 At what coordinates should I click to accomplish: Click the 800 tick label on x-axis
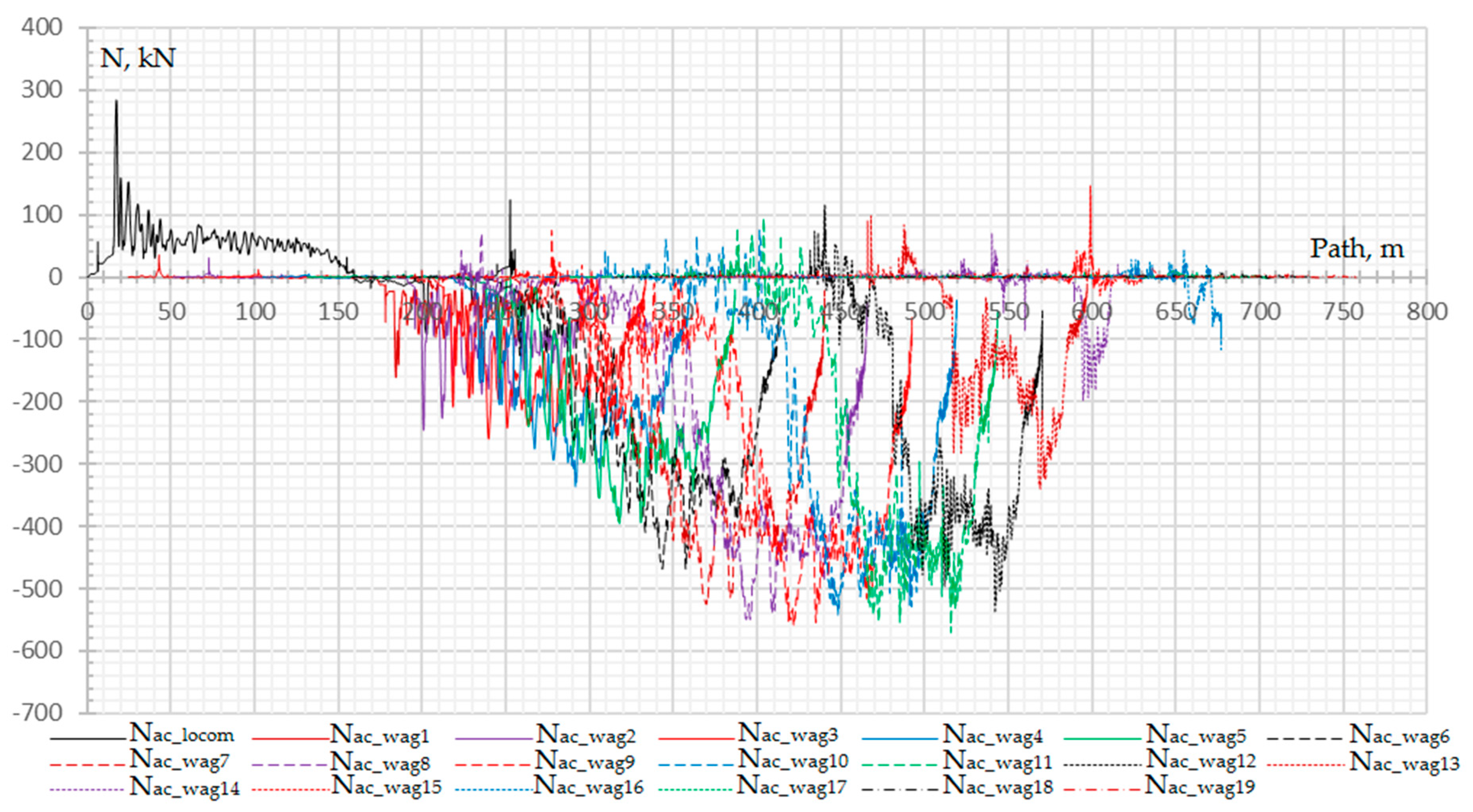1427,312
